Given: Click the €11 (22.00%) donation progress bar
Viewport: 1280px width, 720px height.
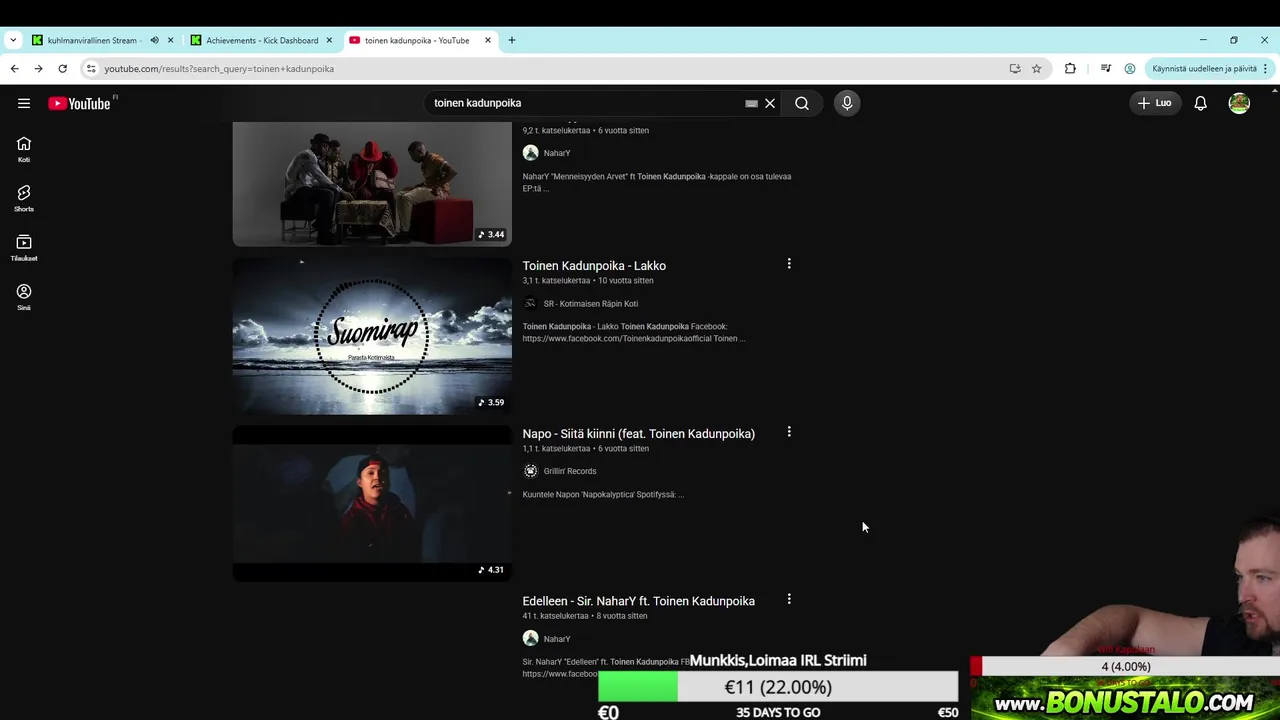Looking at the screenshot, I should [x=778, y=687].
